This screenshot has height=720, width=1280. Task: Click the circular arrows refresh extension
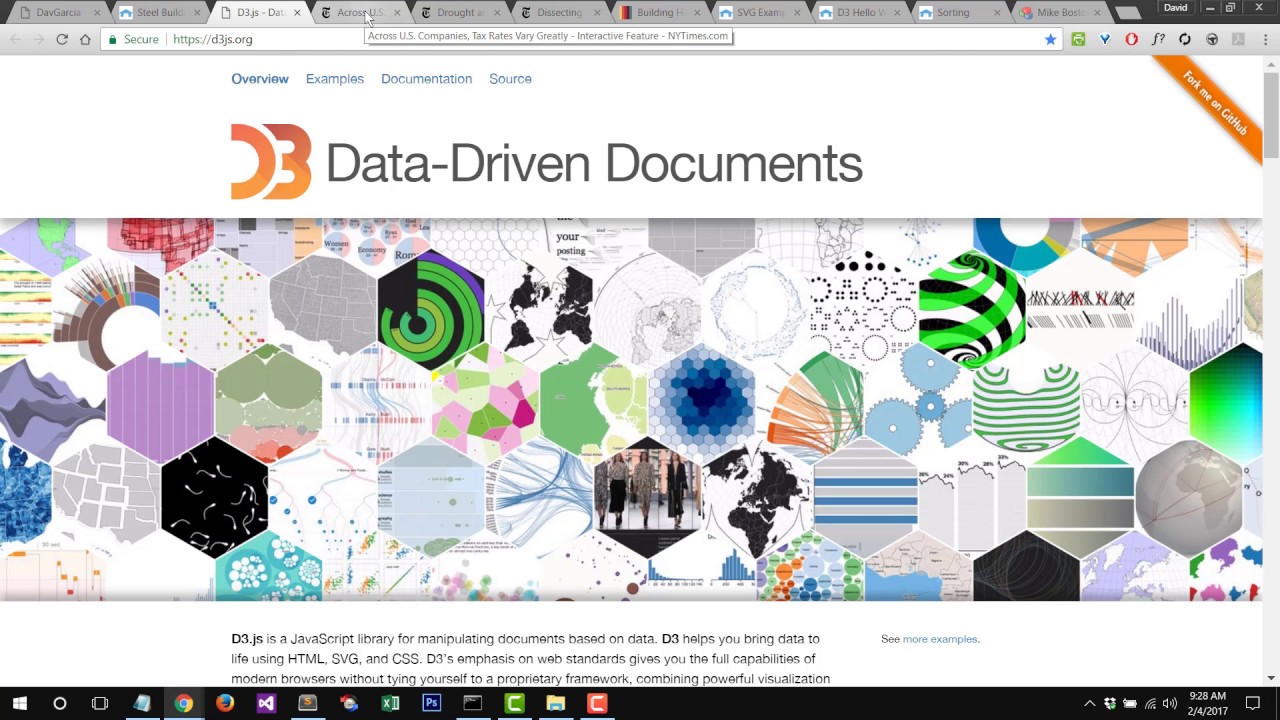pyautogui.click(x=1185, y=39)
